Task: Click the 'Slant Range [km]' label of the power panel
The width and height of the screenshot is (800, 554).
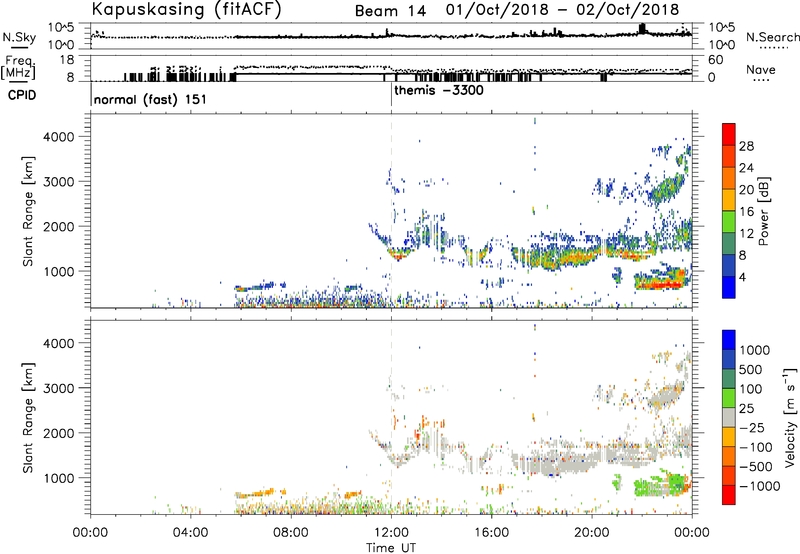Action: click(28, 211)
